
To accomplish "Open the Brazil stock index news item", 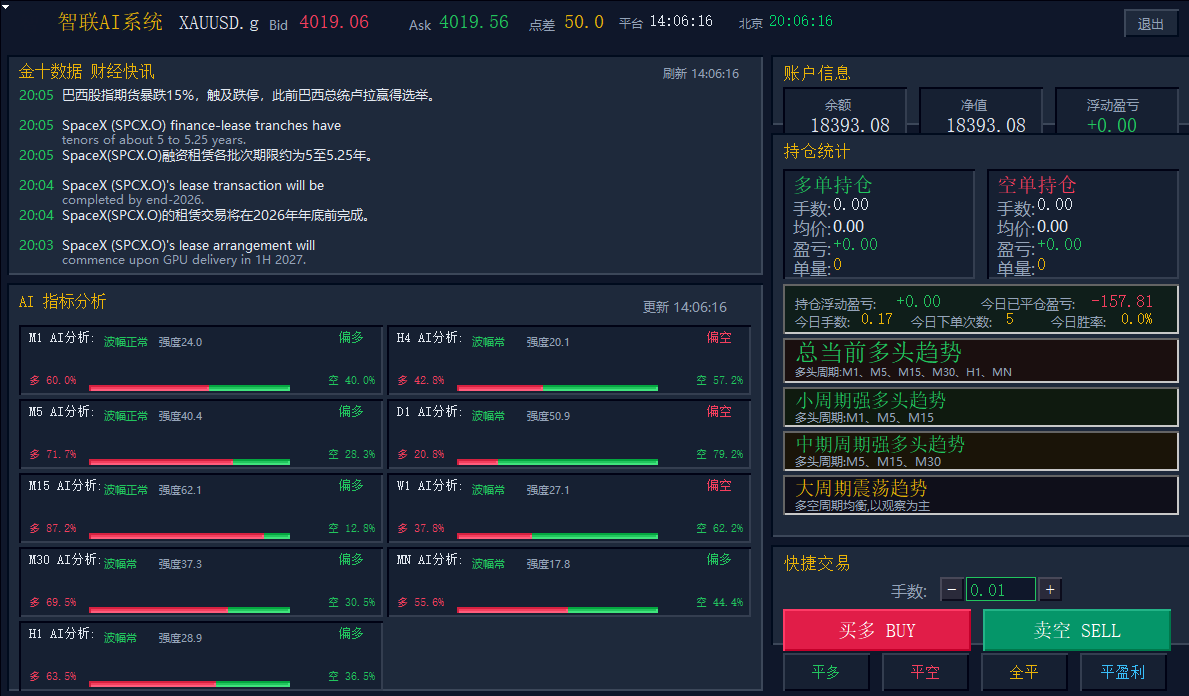I will (227, 96).
